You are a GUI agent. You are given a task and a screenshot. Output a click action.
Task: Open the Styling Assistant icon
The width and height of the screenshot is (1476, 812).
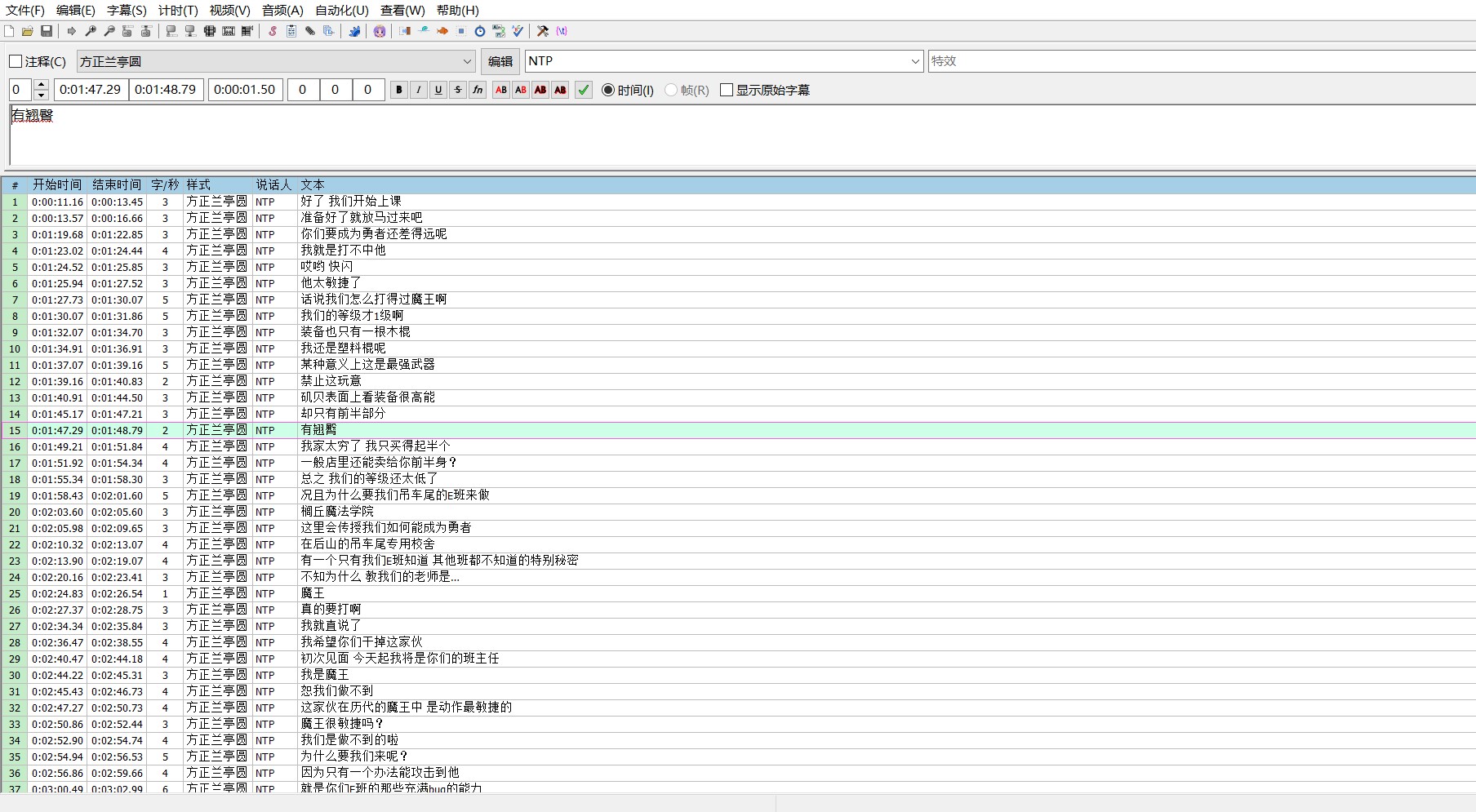point(424,31)
